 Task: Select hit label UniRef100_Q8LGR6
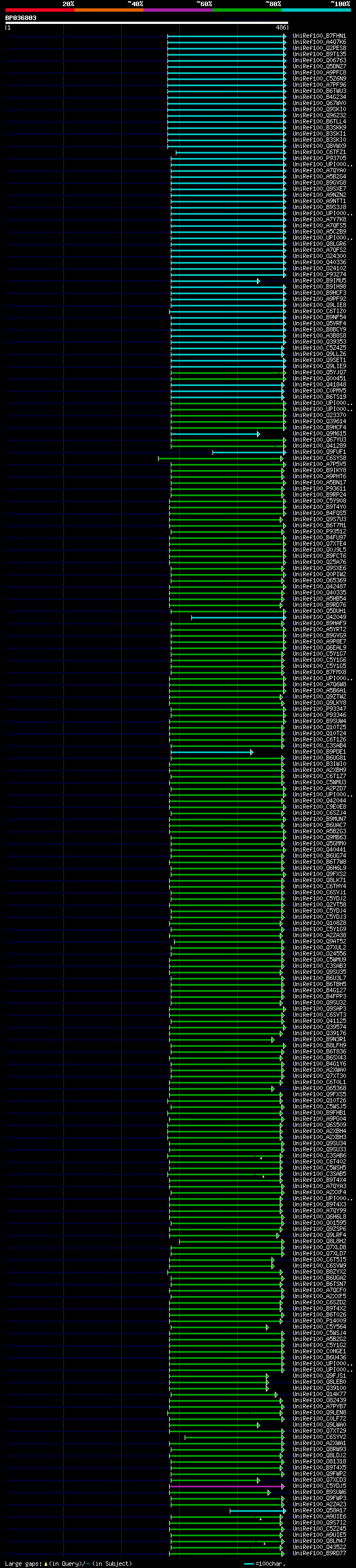319,244
